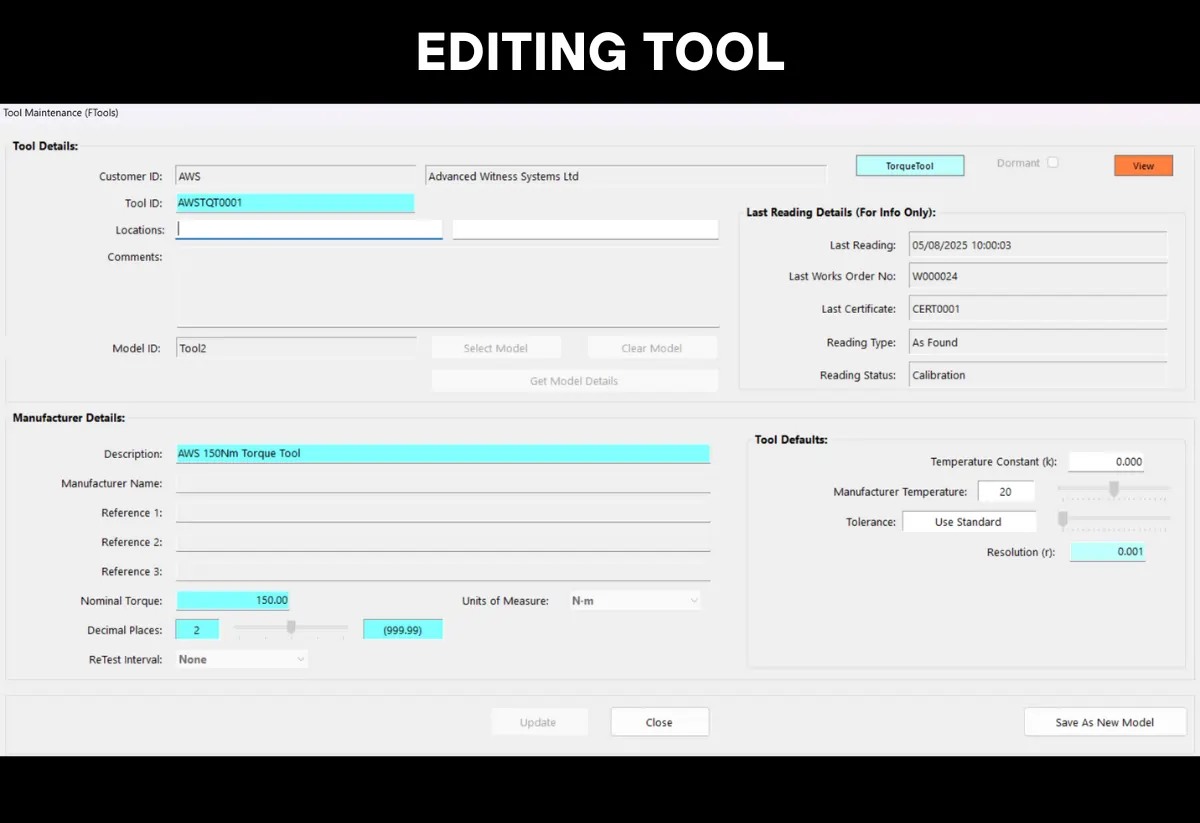Adjust the Decimal Places slider
1200x823 pixels.
(290, 628)
